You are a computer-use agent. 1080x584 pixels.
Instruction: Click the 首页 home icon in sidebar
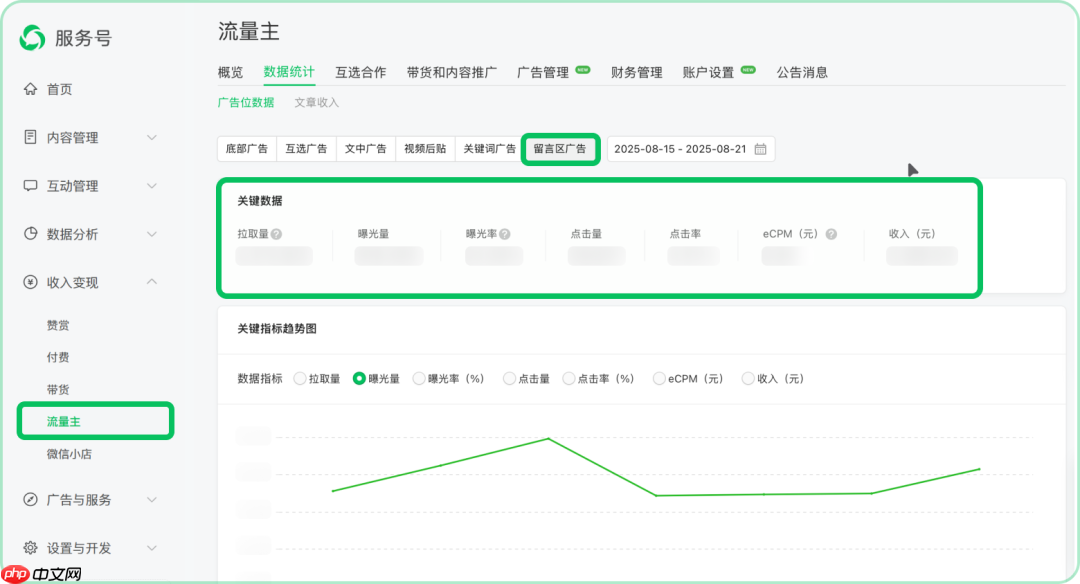pos(31,89)
